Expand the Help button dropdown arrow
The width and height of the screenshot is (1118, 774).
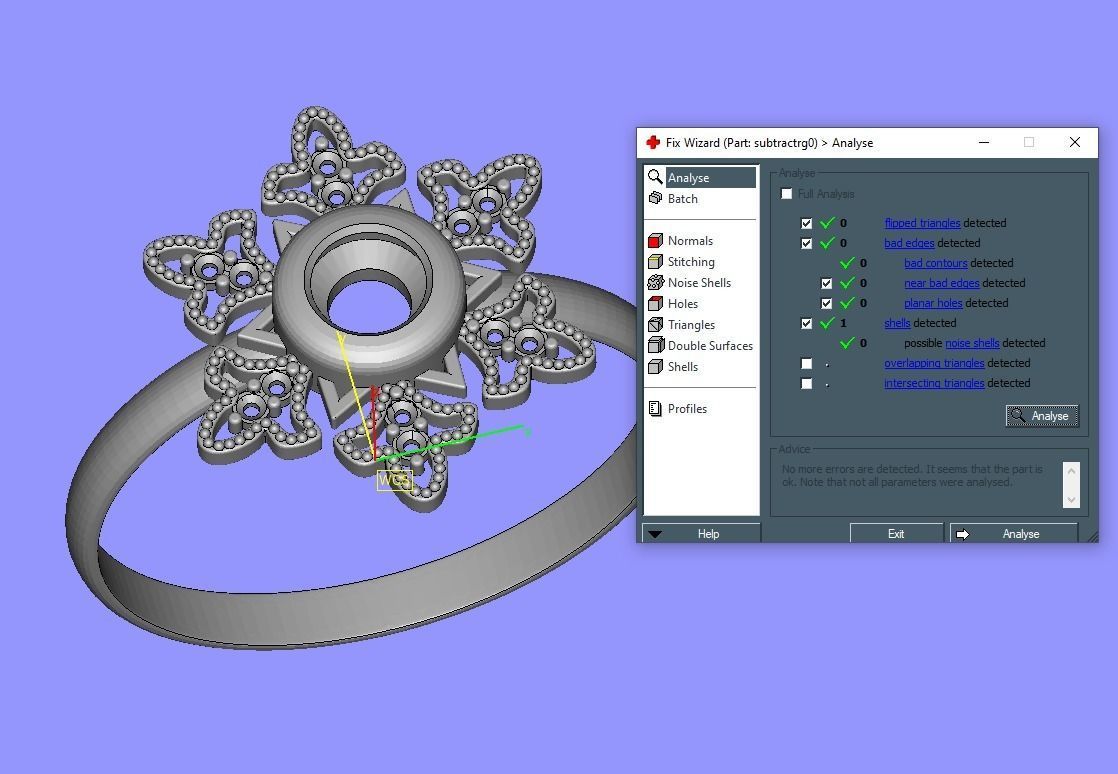[655, 534]
